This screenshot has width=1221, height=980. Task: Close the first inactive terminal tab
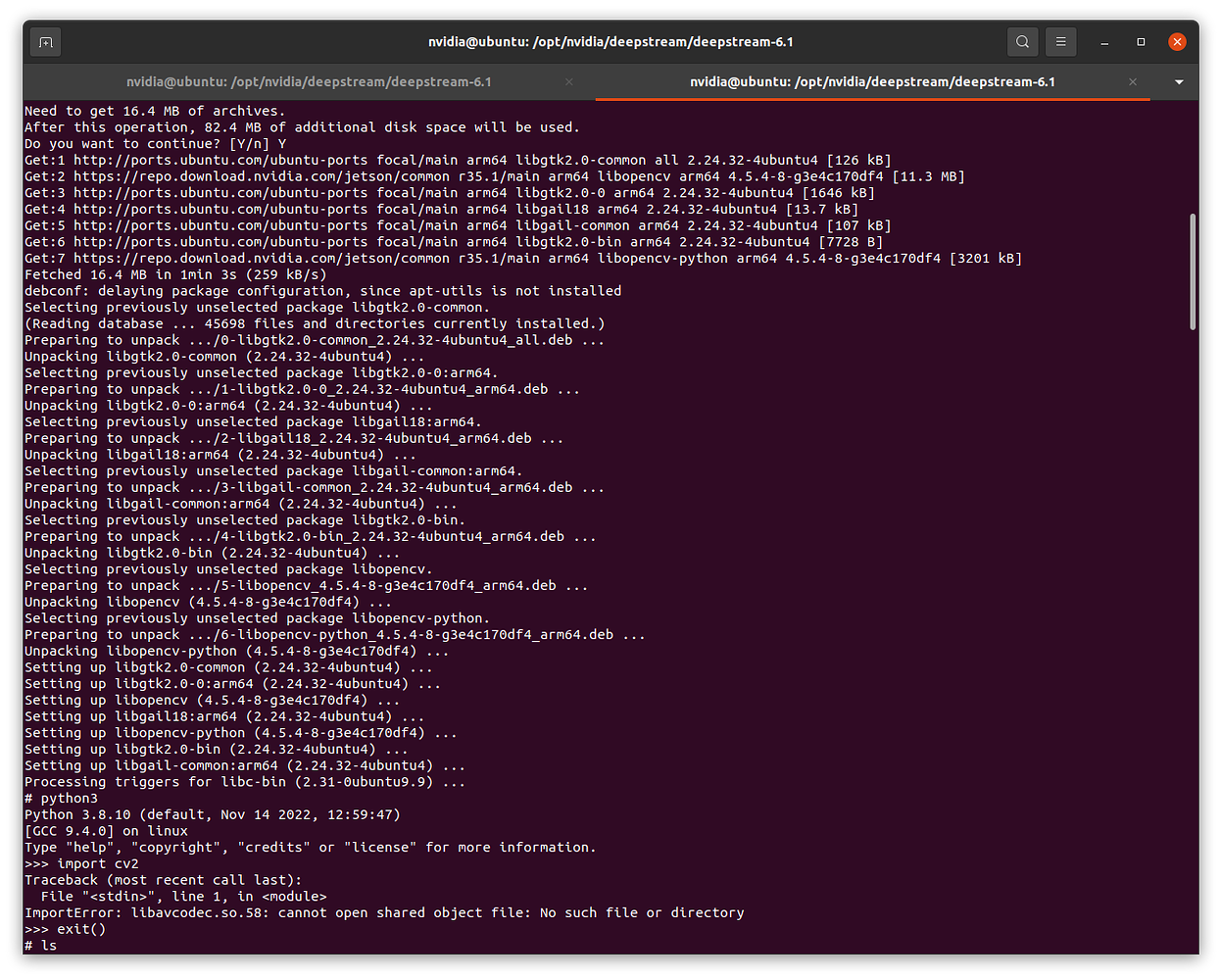pyautogui.click(x=568, y=82)
